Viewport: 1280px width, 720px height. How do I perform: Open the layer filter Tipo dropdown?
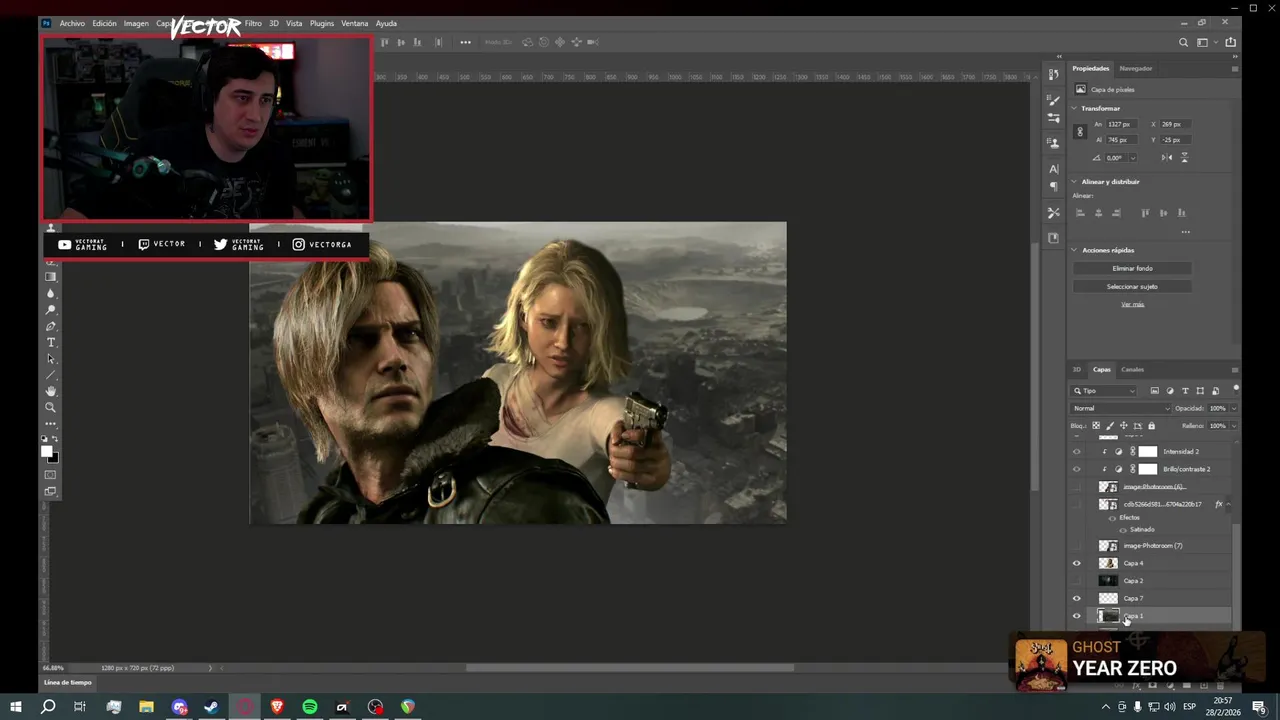pyautogui.click(x=1104, y=391)
